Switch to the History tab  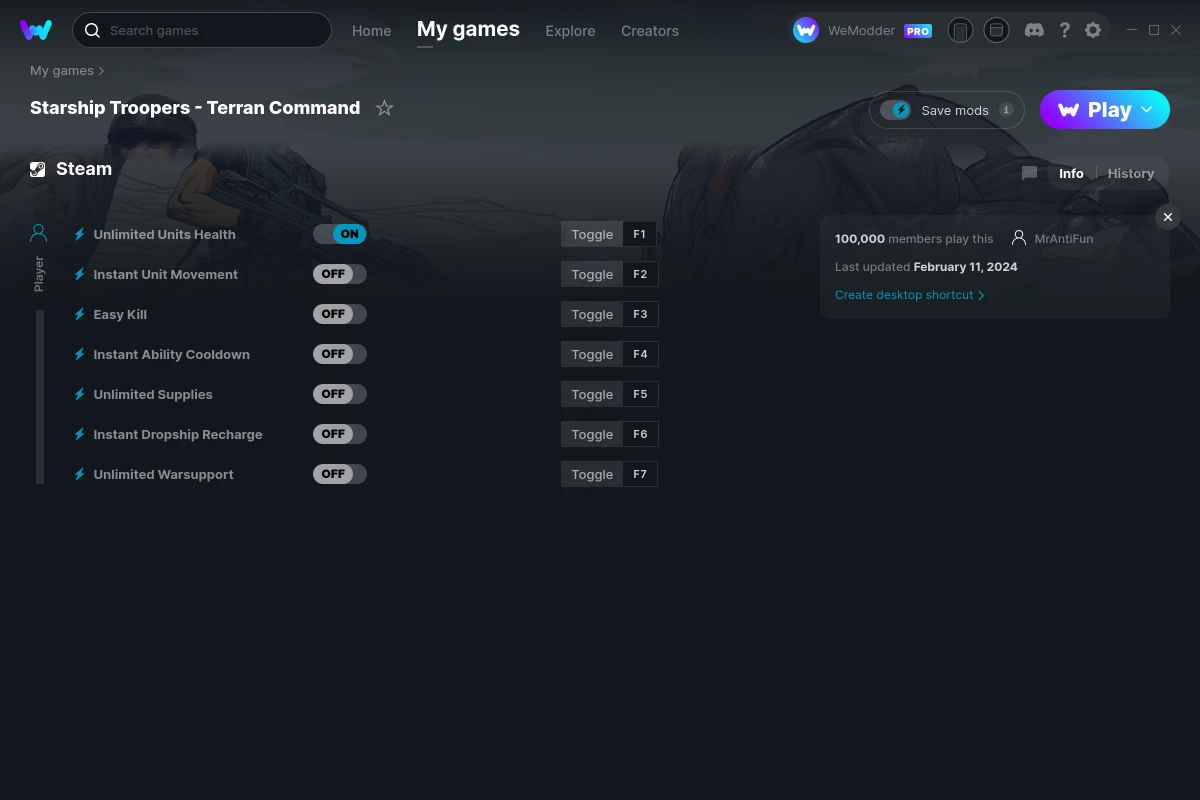tap(1131, 173)
